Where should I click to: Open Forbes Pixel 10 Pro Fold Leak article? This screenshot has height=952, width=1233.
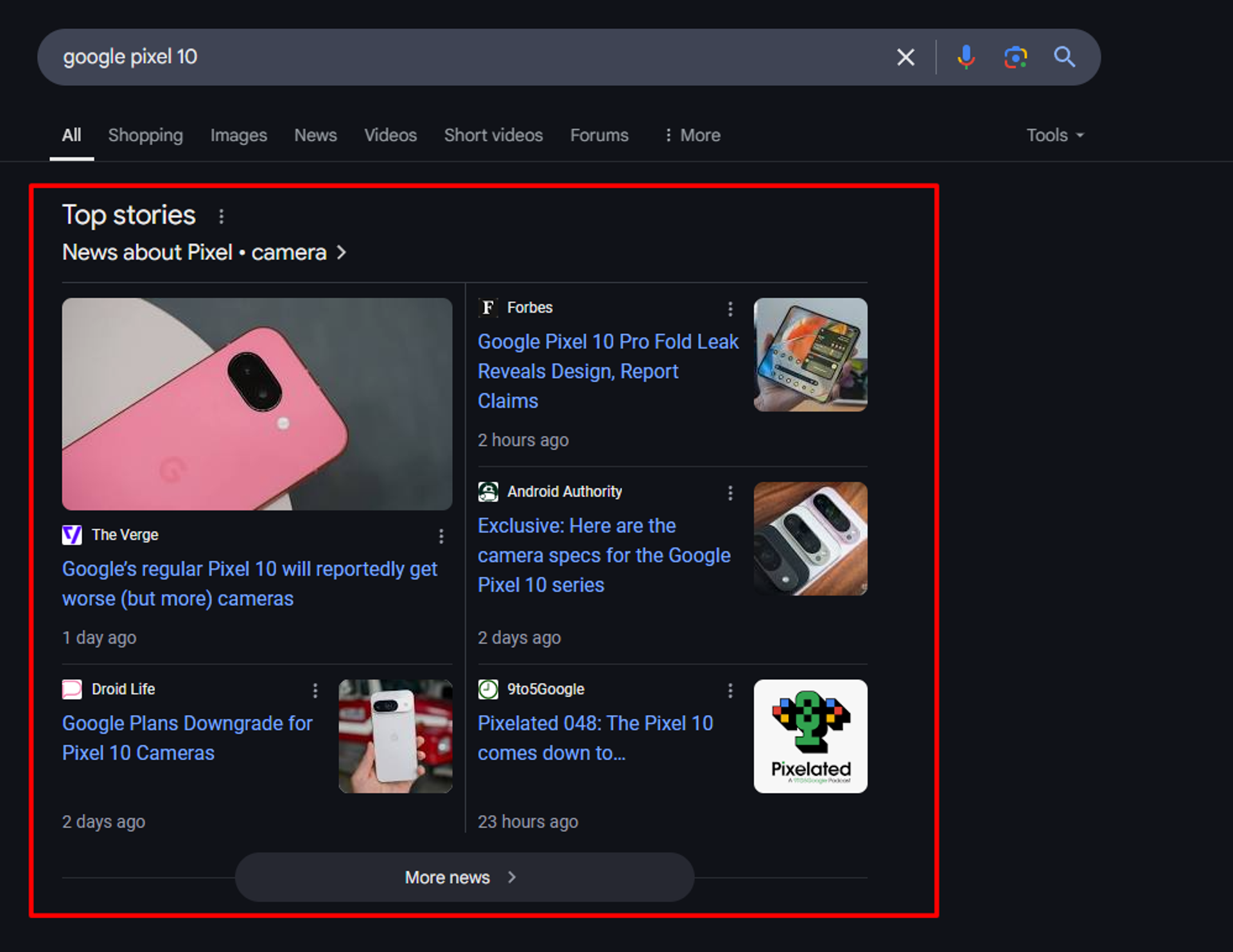(x=608, y=371)
